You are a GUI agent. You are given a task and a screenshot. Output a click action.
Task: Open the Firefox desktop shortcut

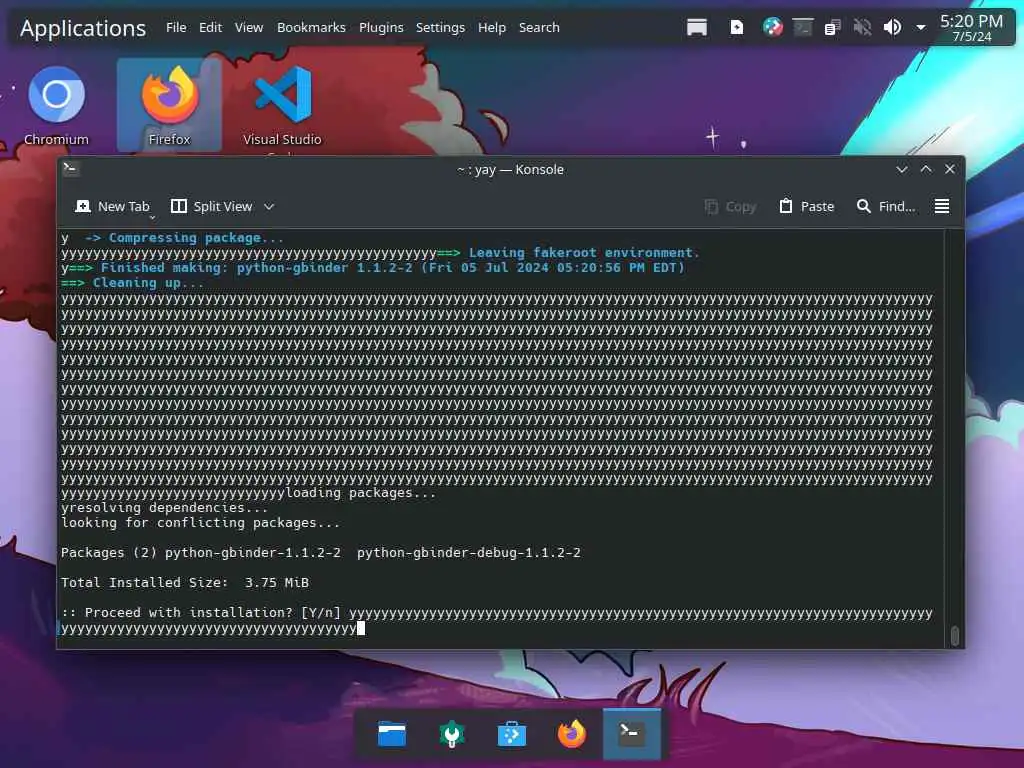[x=169, y=106]
